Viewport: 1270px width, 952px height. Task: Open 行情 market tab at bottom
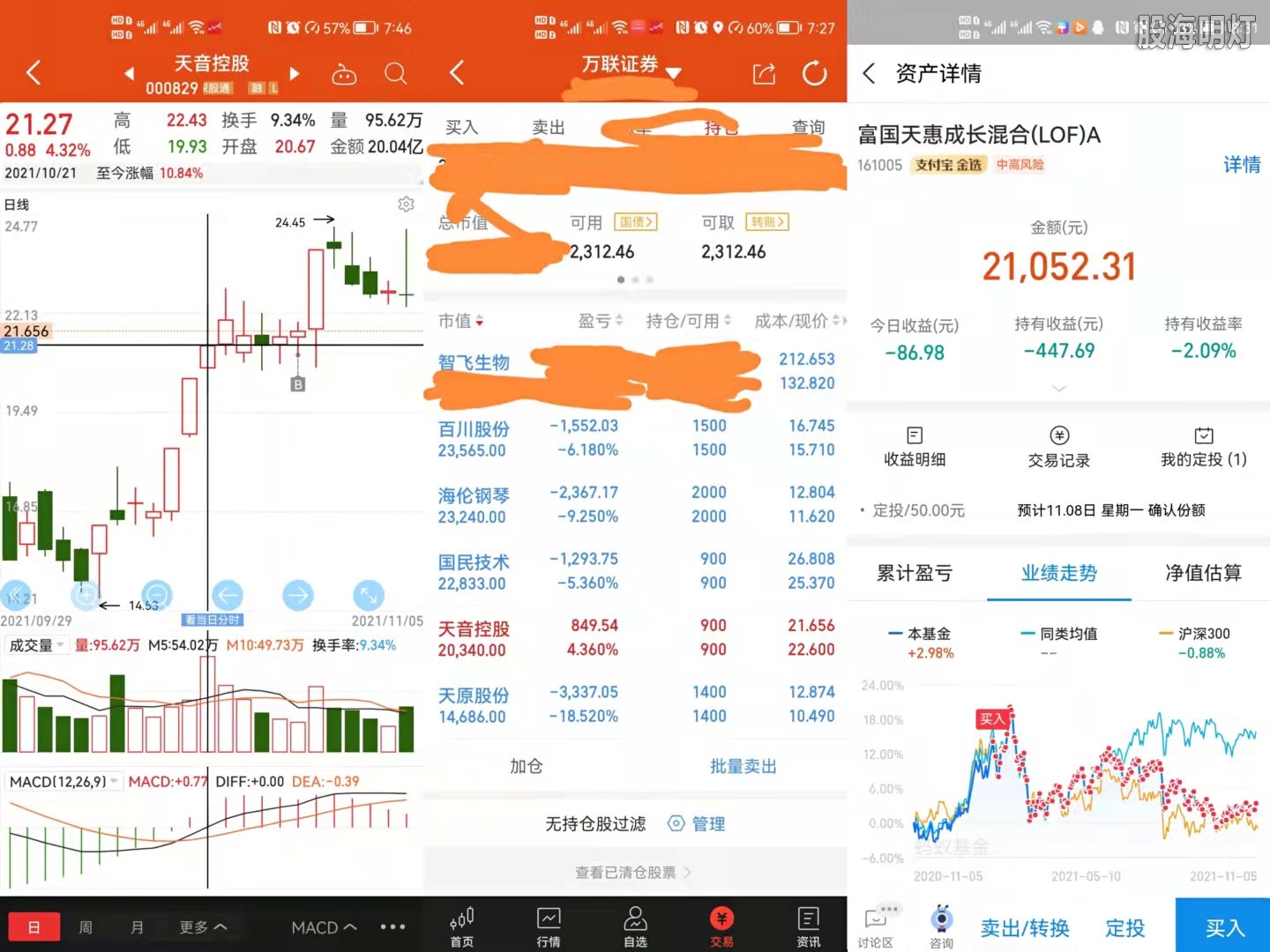point(549,926)
